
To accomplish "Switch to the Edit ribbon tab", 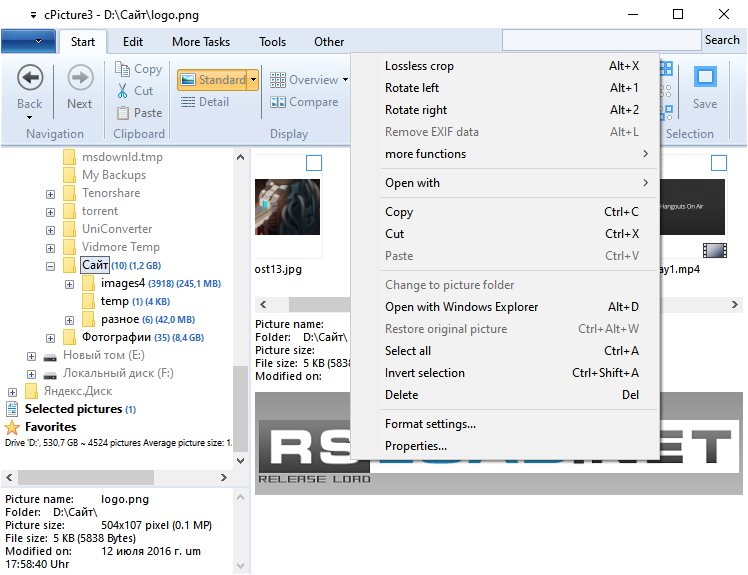I will tap(133, 42).
